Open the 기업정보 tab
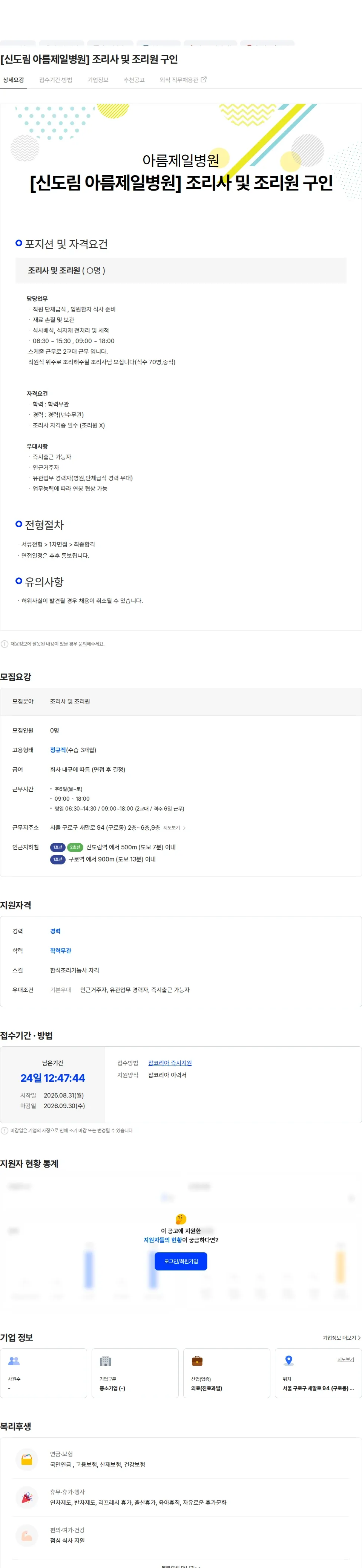362x1568 pixels. tap(98, 80)
